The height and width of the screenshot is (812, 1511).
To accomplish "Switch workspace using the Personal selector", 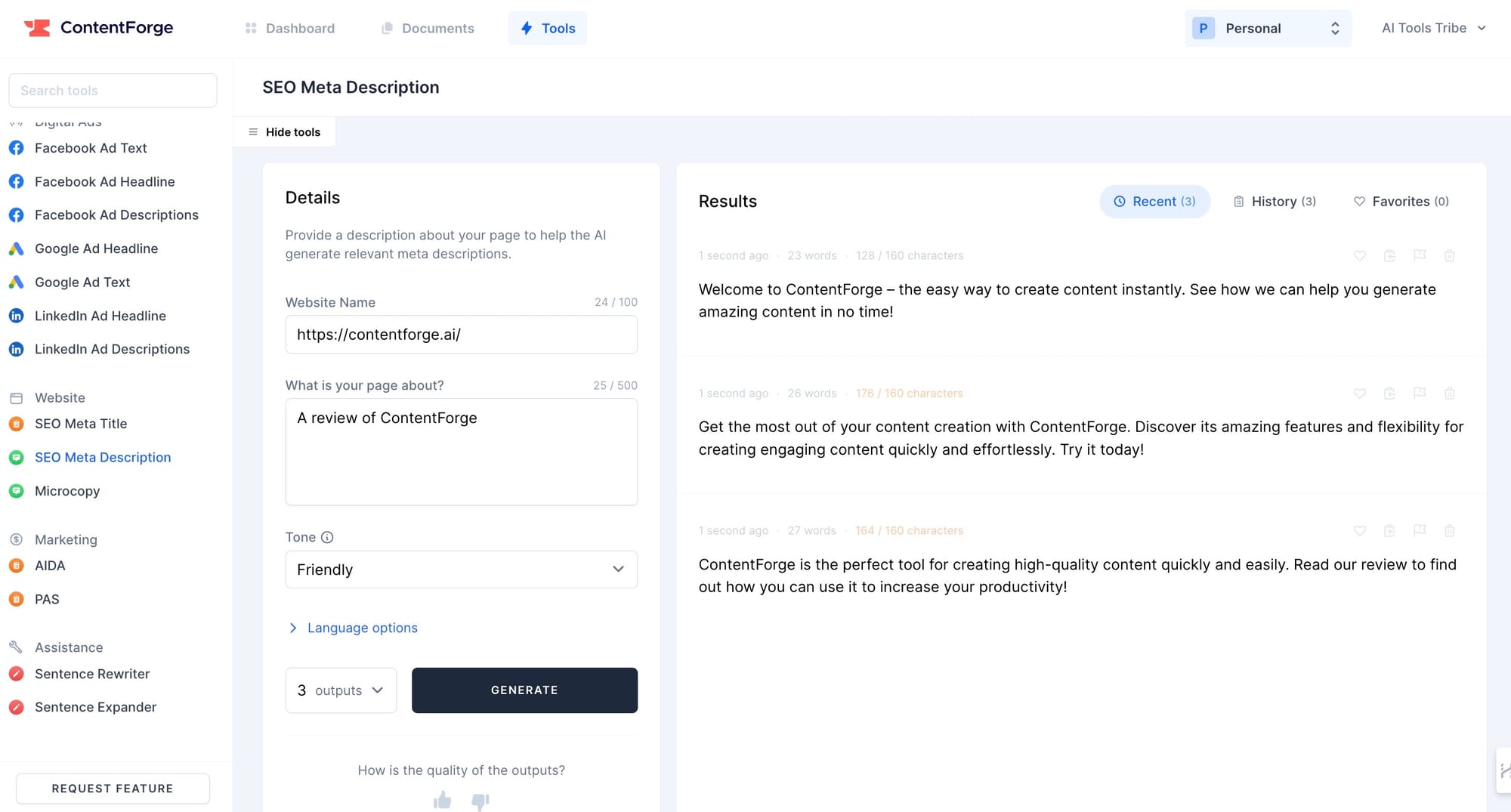I will pyautogui.click(x=1268, y=28).
